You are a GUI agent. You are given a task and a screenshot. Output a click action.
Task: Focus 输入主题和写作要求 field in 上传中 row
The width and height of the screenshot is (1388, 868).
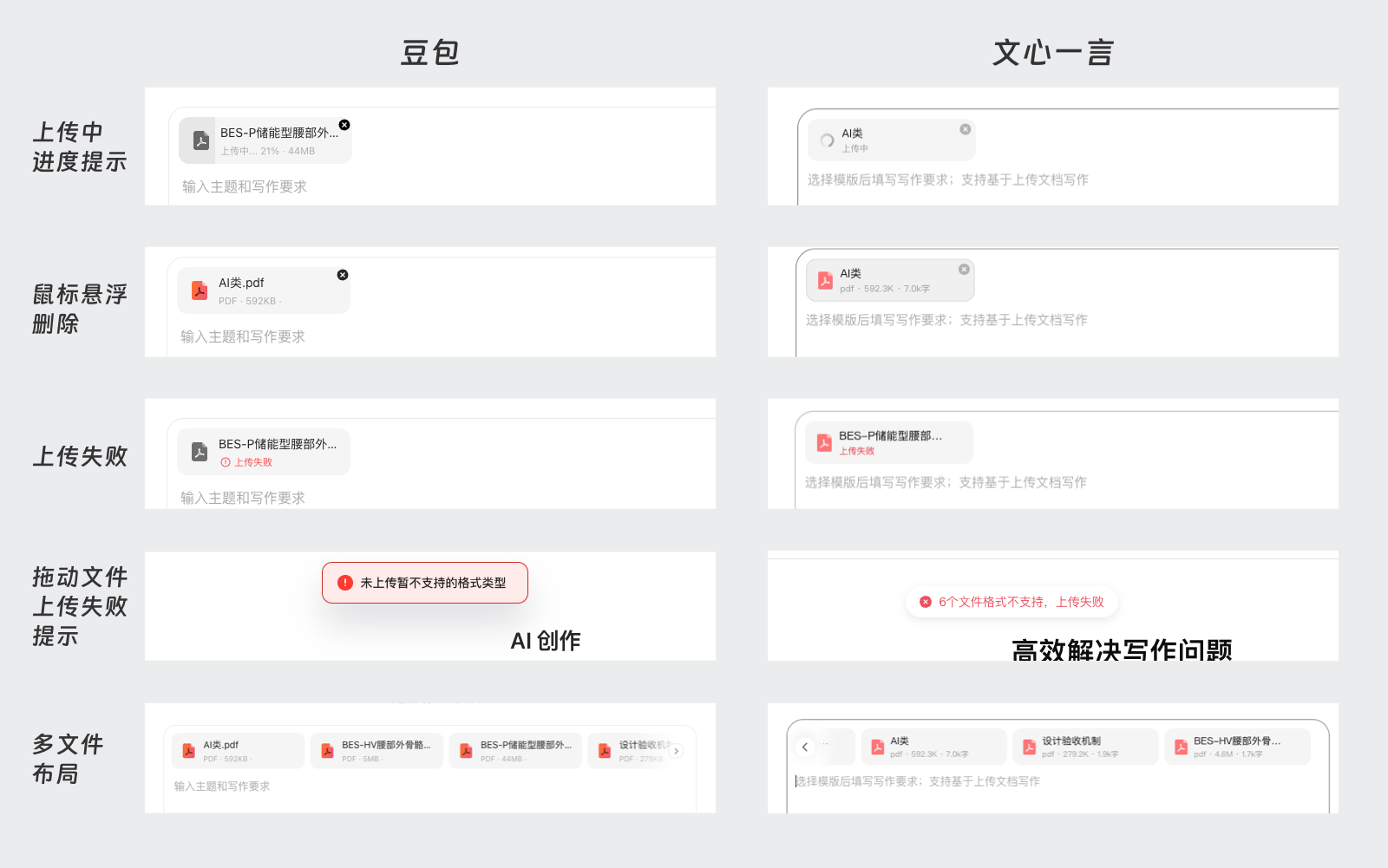tap(245, 186)
